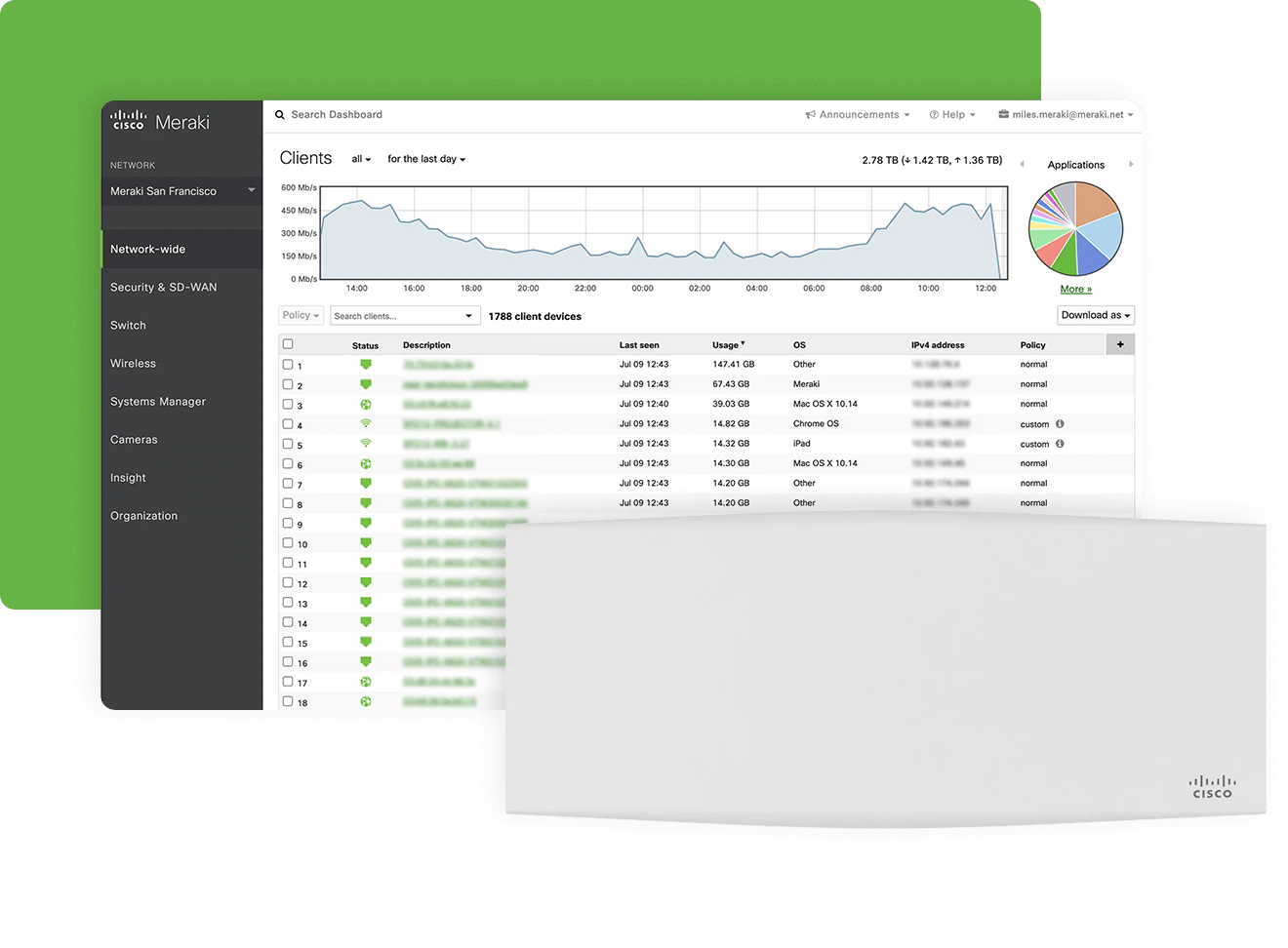This screenshot has width=1288, height=948.
Task: Click the plus icon to add a table column
Action: (x=1120, y=344)
